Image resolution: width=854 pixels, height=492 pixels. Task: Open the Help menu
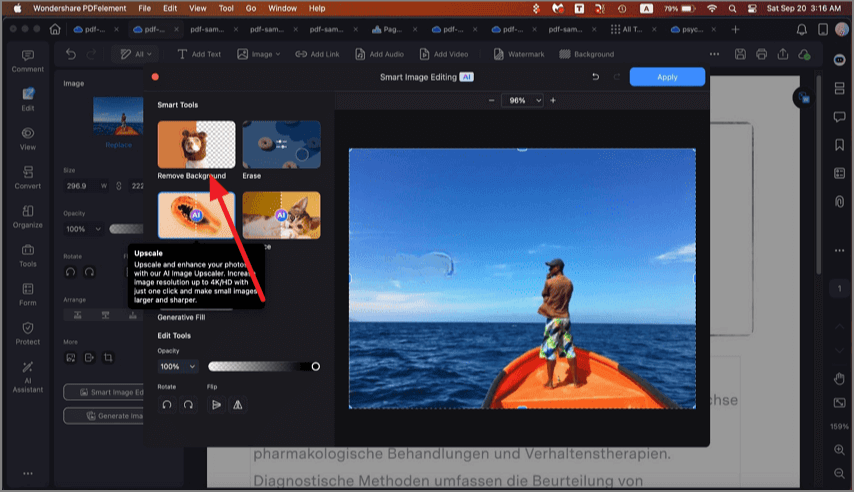317,8
